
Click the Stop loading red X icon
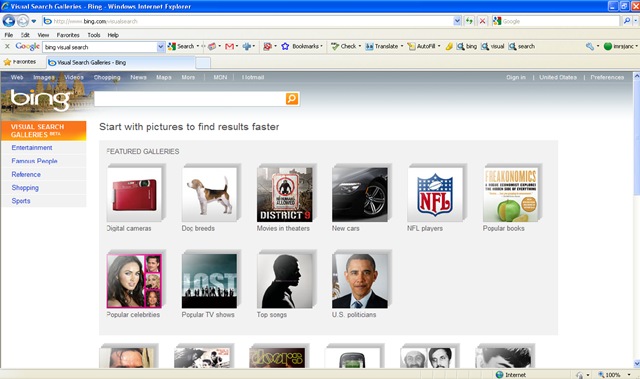[x=482, y=21]
